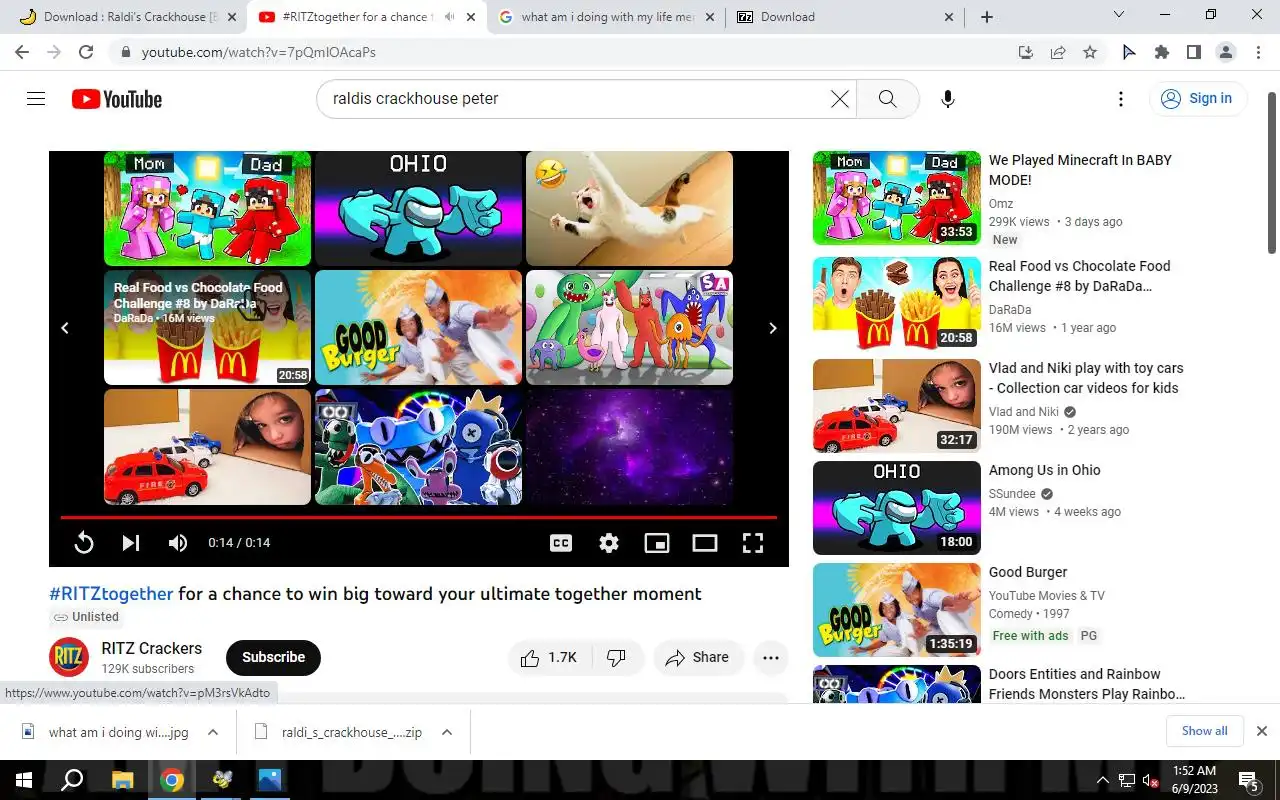Image resolution: width=1280 pixels, height=800 pixels.
Task: Start voice search with the microphone
Action: click(x=948, y=99)
